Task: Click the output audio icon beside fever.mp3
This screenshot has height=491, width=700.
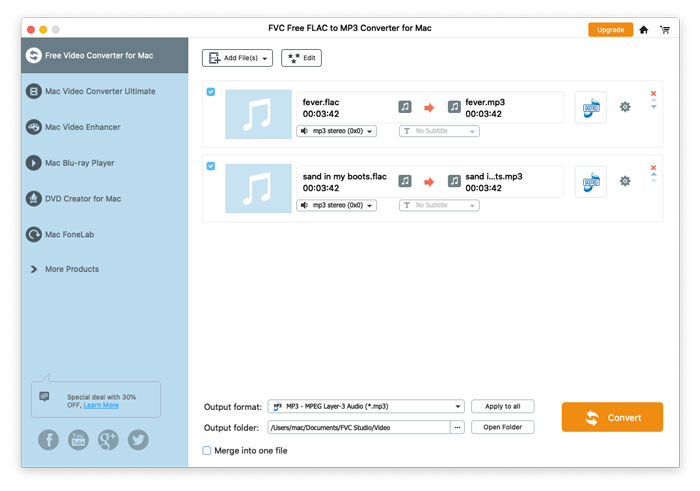Action: tap(454, 107)
